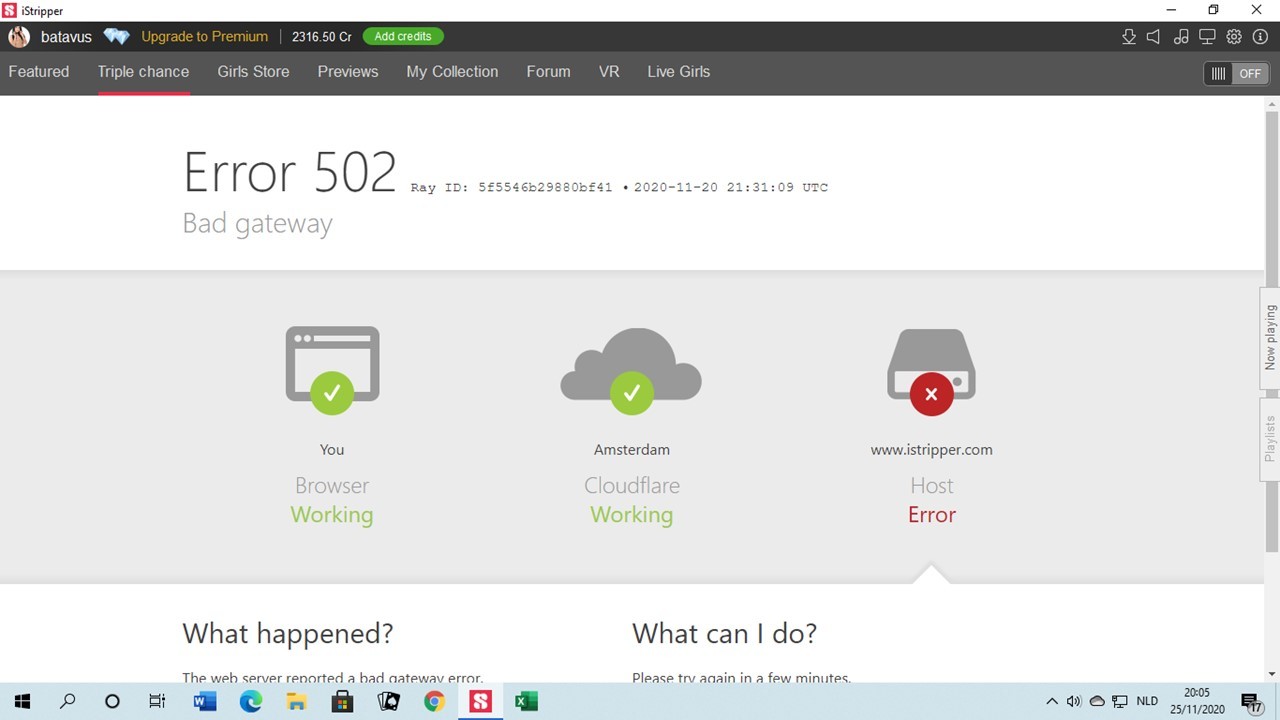Click the page's vertical scrollbar
The image size is (1280, 720).
click(1272, 330)
